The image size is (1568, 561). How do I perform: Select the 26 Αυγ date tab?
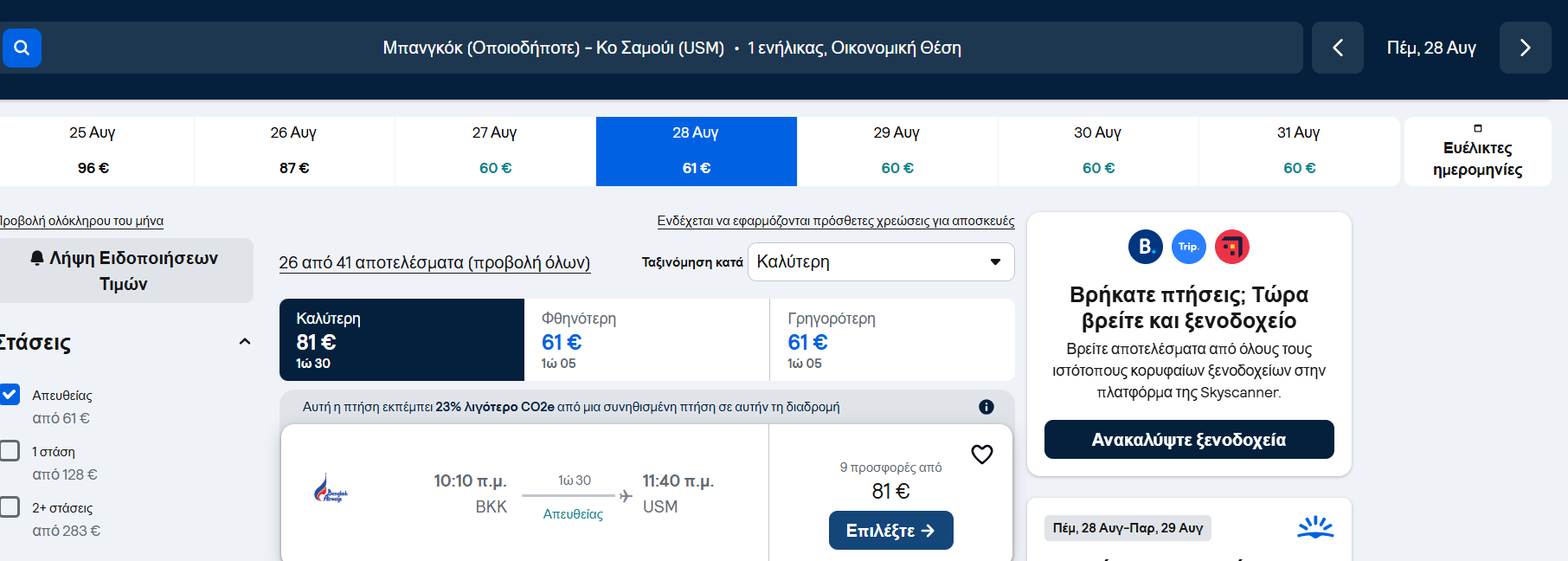pos(294,151)
